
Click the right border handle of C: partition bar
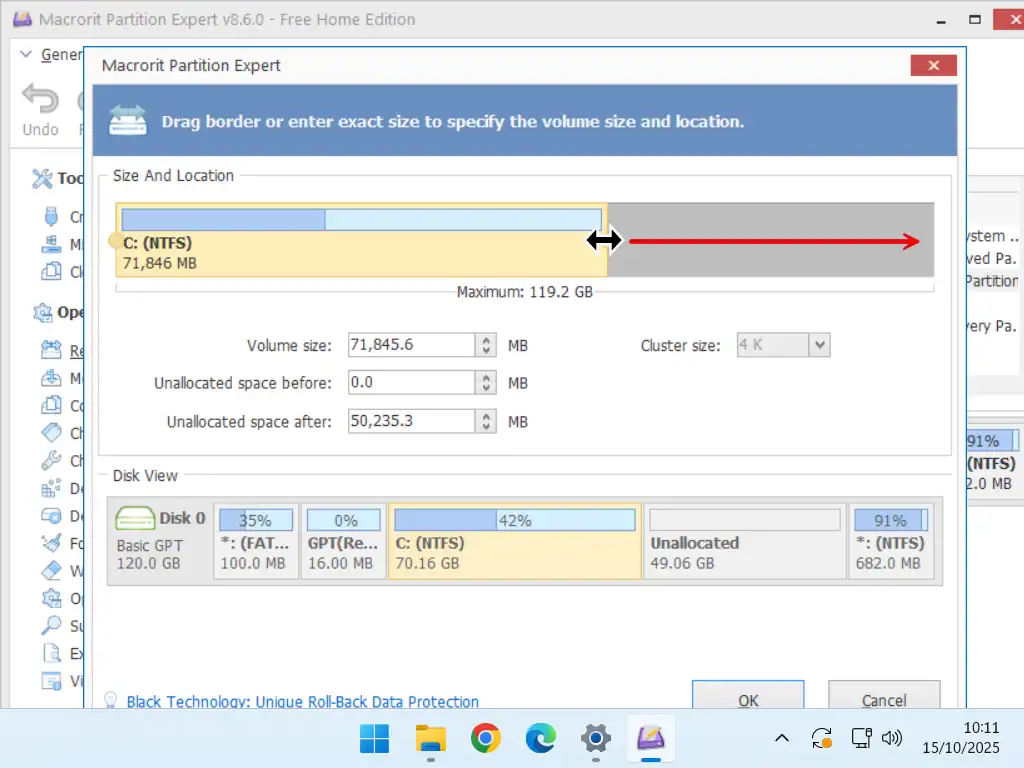[605, 240]
